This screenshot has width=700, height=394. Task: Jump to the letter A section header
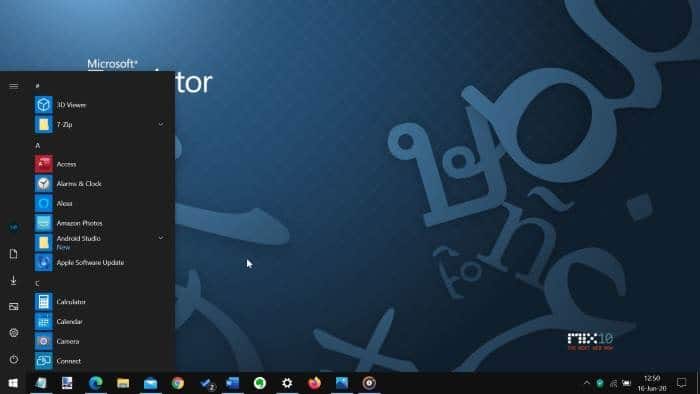pos(38,145)
